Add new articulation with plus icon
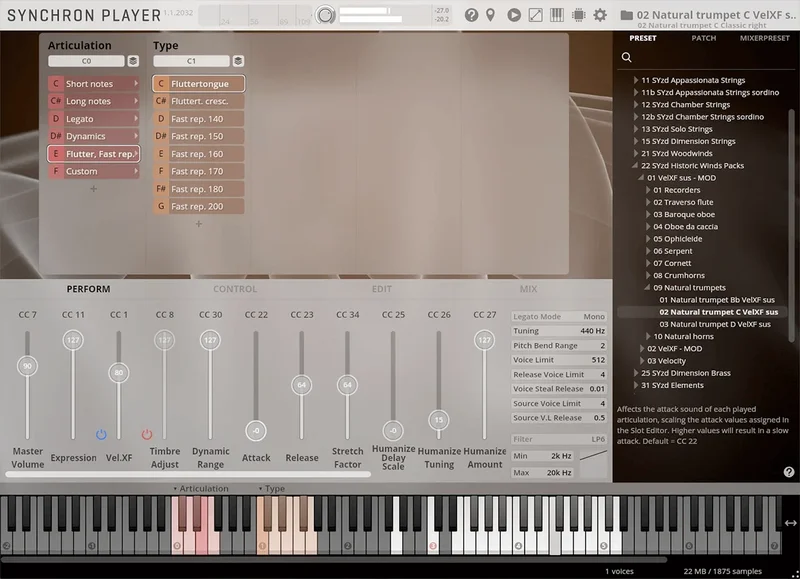This screenshot has width=800, height=579. click(x=93, y=189)
